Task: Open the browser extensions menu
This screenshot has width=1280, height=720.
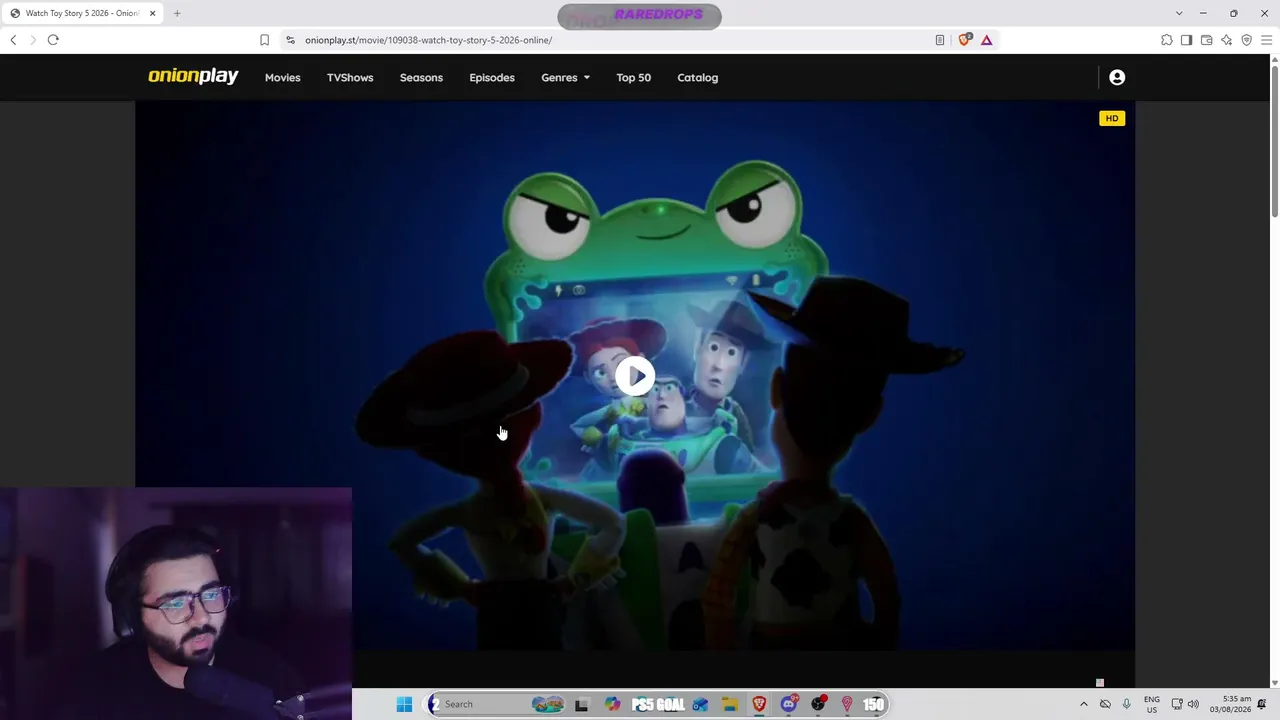Action: click(1166, 40)
